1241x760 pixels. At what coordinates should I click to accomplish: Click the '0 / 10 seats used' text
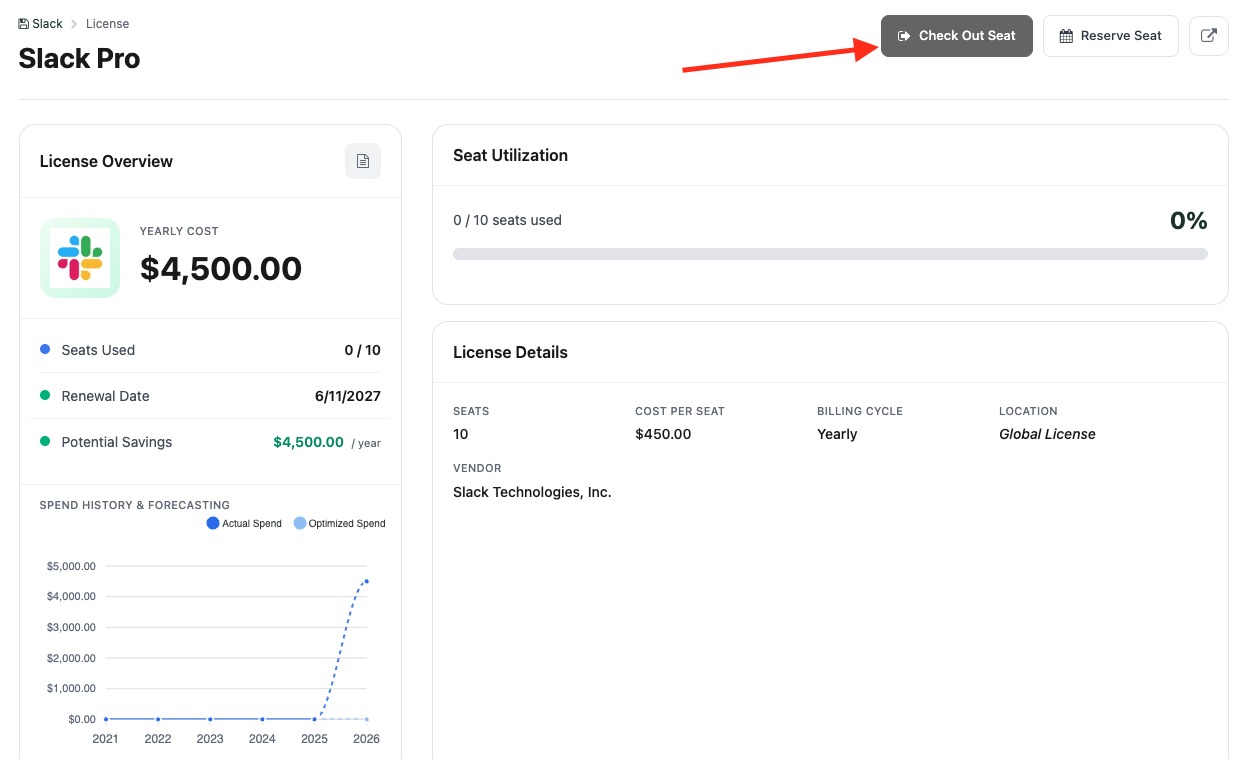tap(507, 220)
